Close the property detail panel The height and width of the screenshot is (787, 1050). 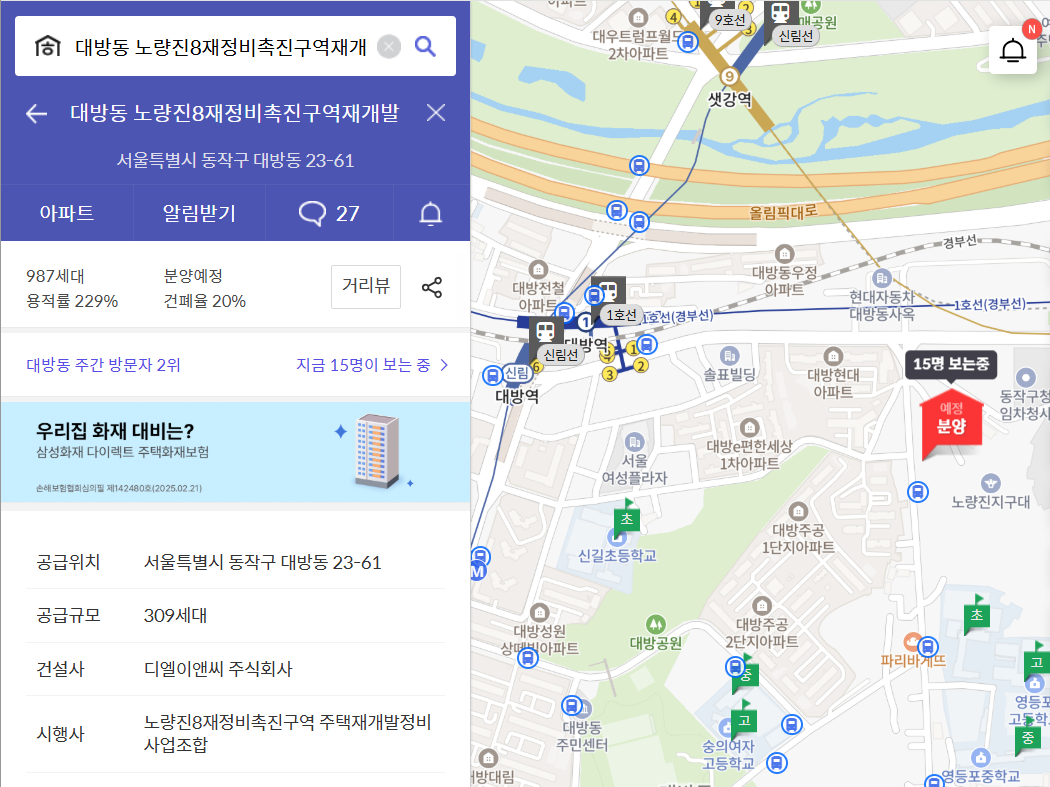click(x=436, y=113)
